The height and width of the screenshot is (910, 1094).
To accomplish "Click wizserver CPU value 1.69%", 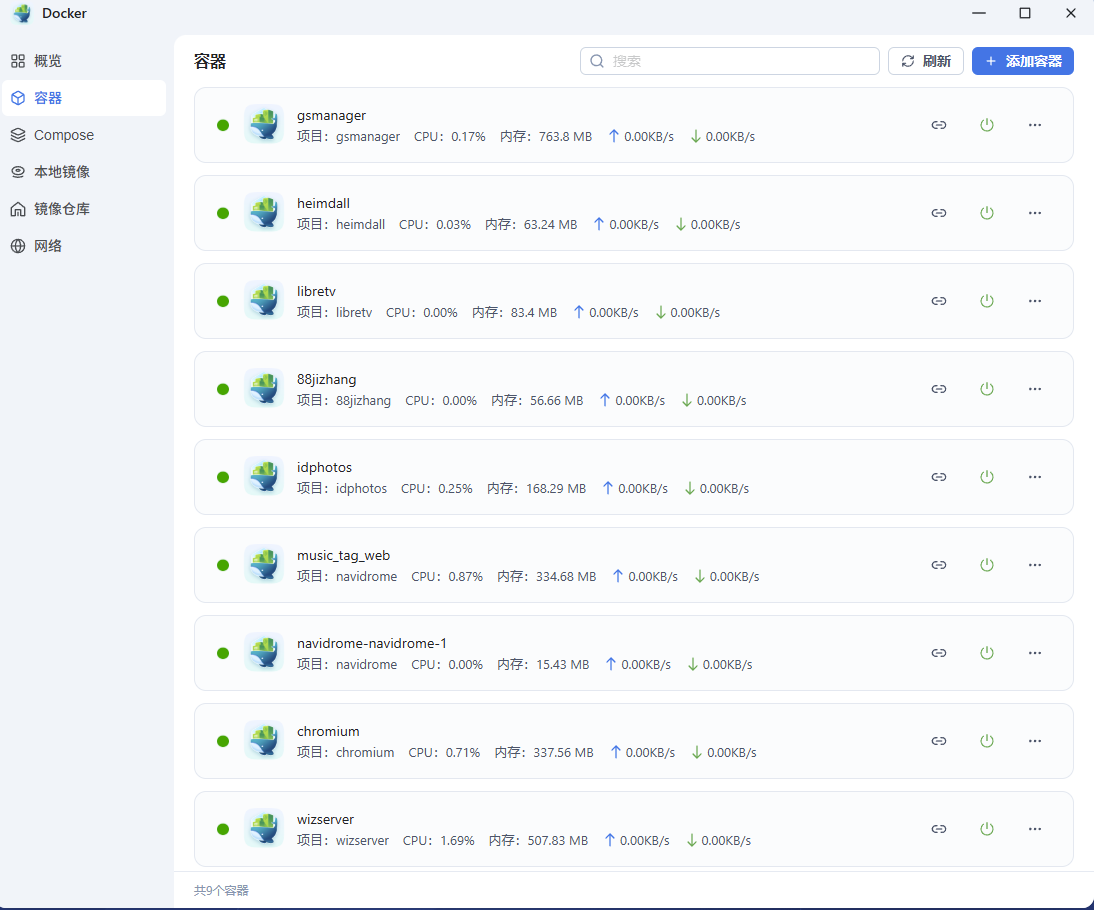I will [457, 841].
